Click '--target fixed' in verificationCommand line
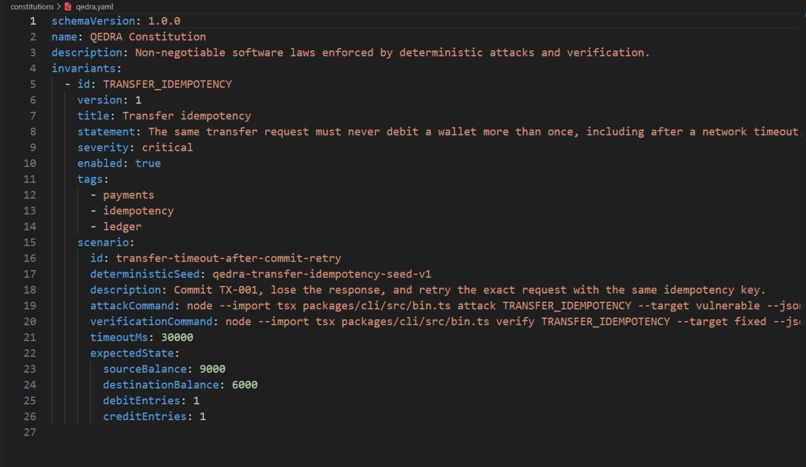Viewport: 806px width, 467px height. point(722,322)
